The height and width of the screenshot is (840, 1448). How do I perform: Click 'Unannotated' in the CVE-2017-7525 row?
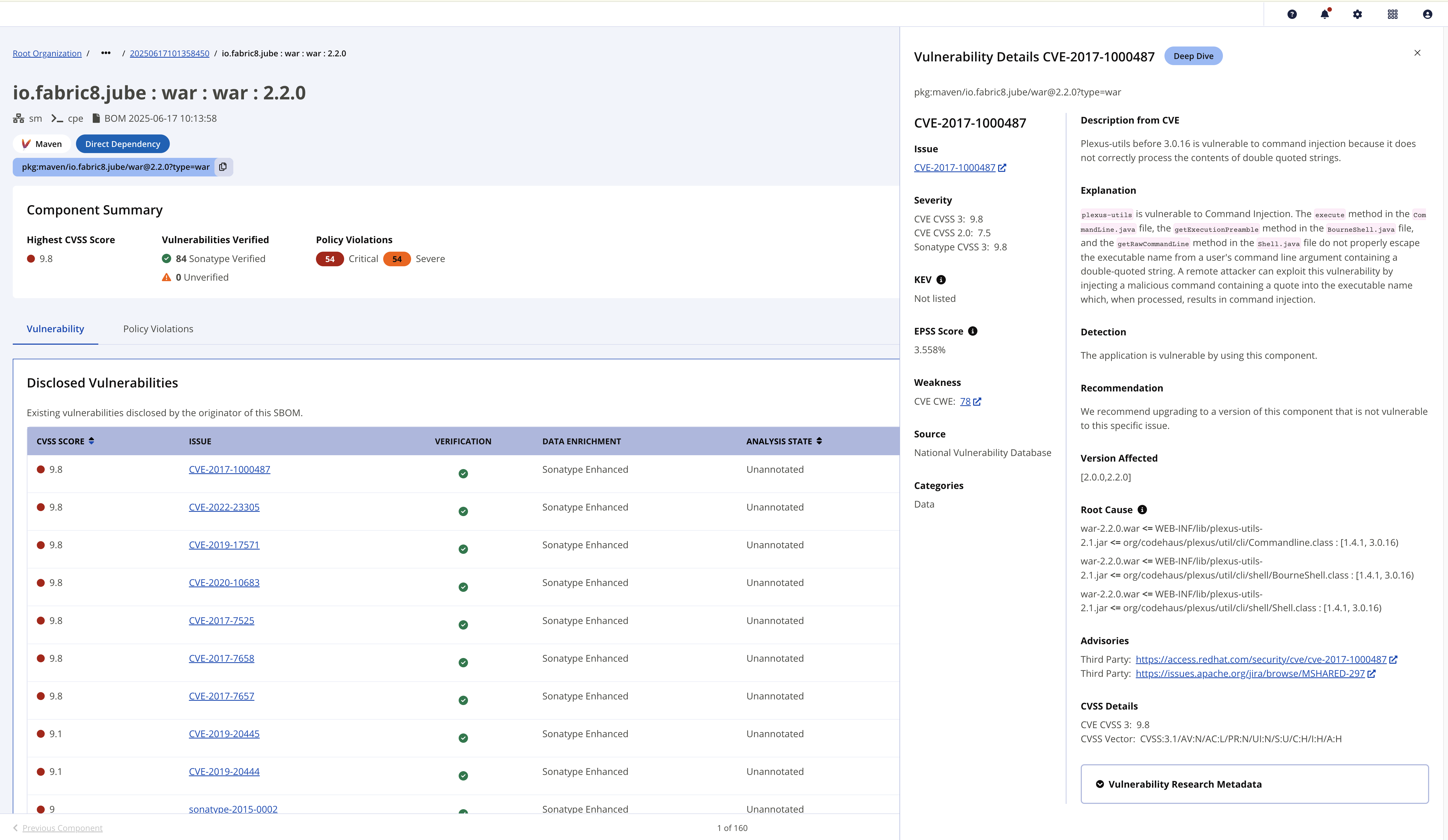tap(775, 620)
